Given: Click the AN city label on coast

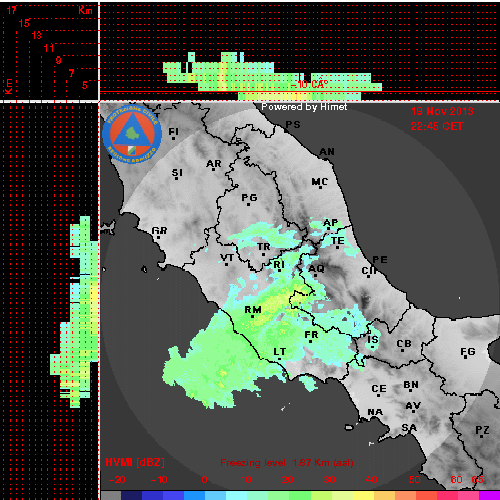Looking at the screenshot, I should 327,152.
